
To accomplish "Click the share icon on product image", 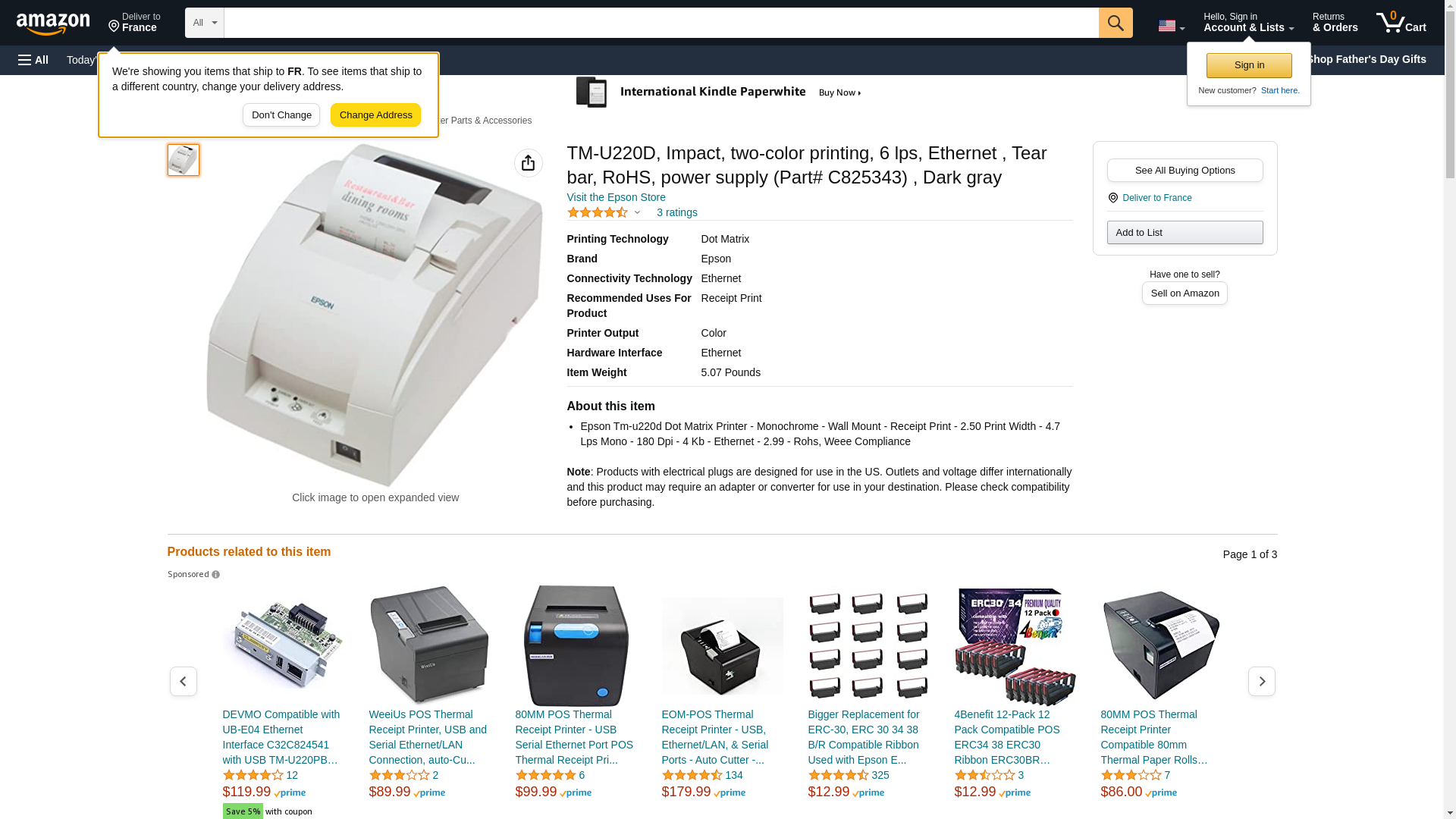I will pyautogui.click(x=529, y=163).
